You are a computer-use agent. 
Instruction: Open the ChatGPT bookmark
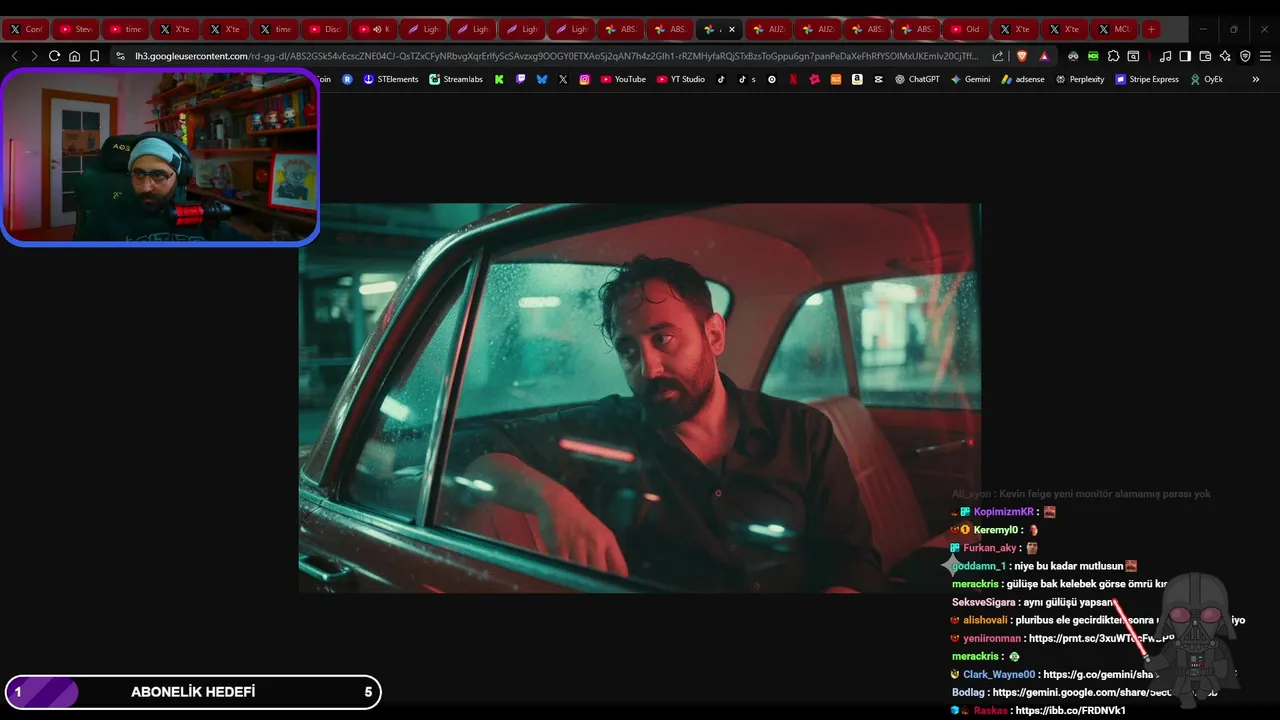[917, 79]
